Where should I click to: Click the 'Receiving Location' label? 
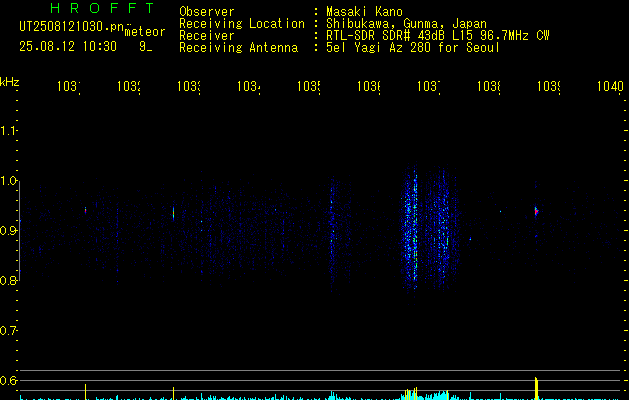(x=242, y=24)
